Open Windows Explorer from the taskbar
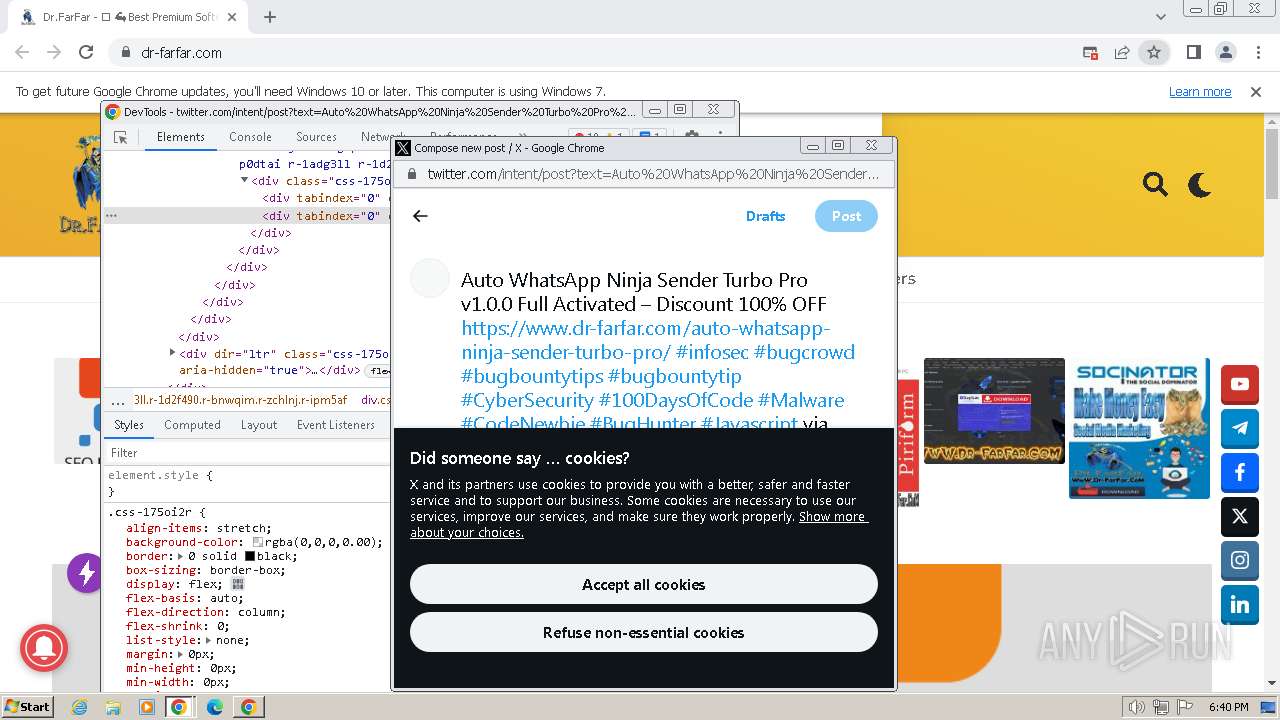 click(x=113, y=707)
